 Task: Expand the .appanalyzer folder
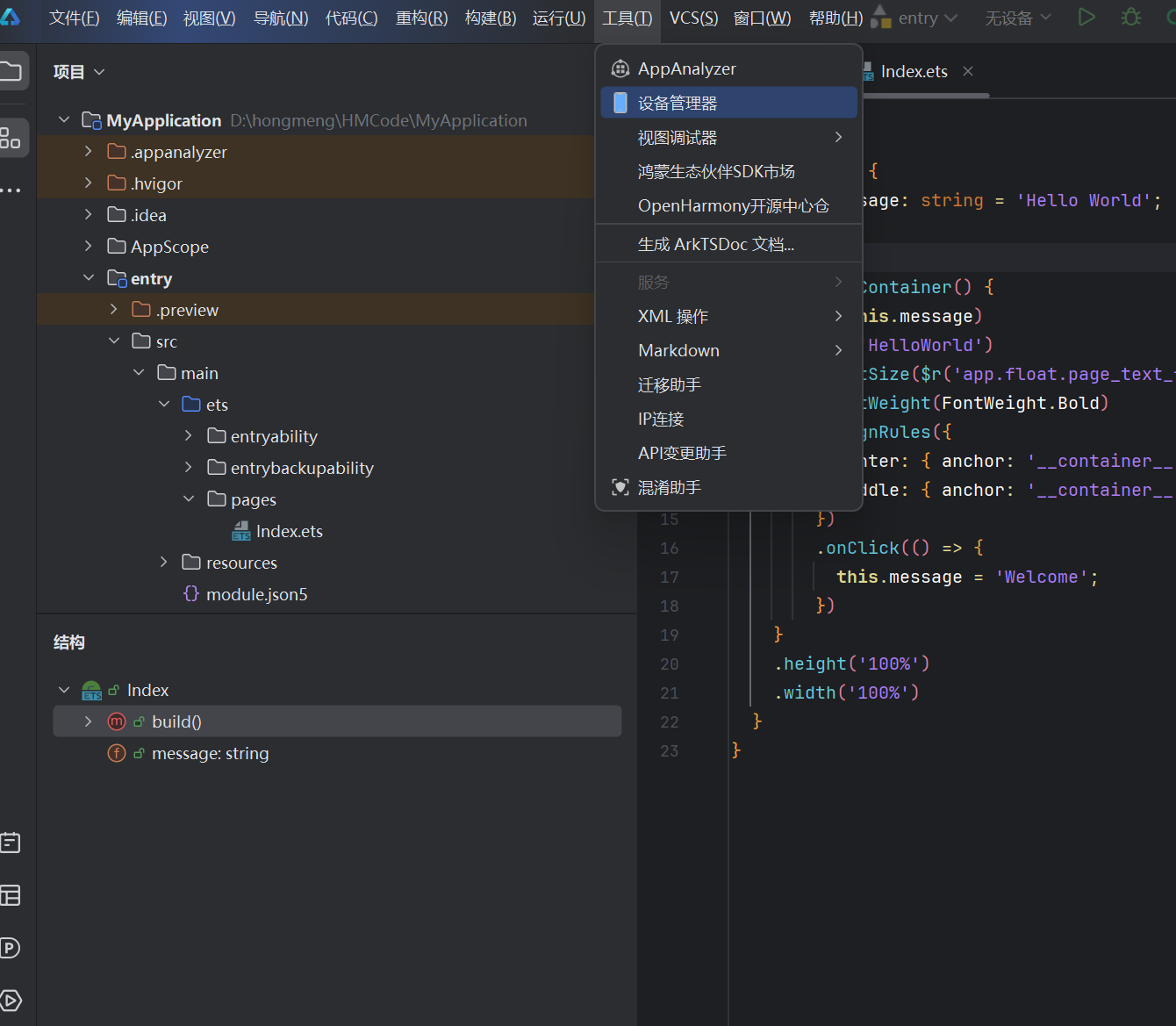pyautogui.click(x=88, y=151)
